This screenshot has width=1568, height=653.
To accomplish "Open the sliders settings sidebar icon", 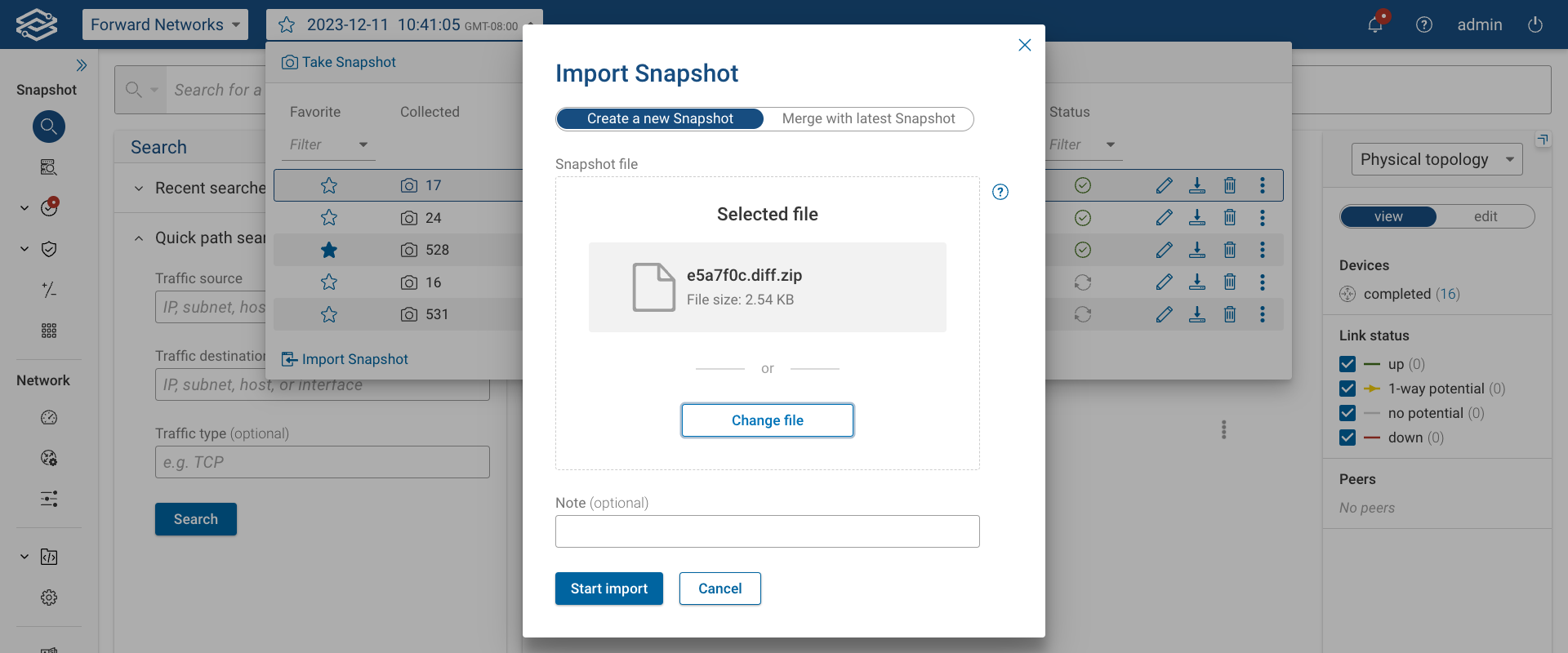I will tap(49, 499).
